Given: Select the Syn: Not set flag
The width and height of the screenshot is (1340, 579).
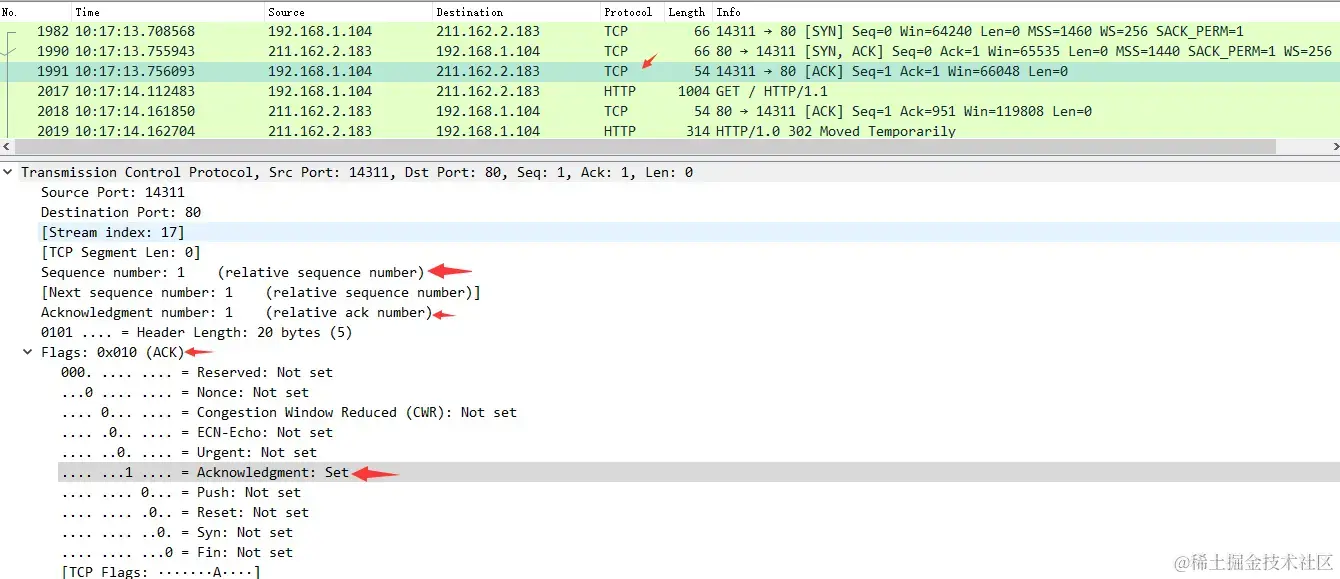Looking at the screenshot, I should pyautogui.click(x=177, y=532).
